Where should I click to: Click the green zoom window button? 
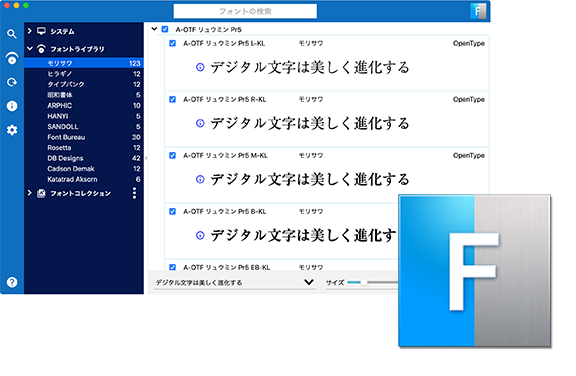tap(26, 5)
